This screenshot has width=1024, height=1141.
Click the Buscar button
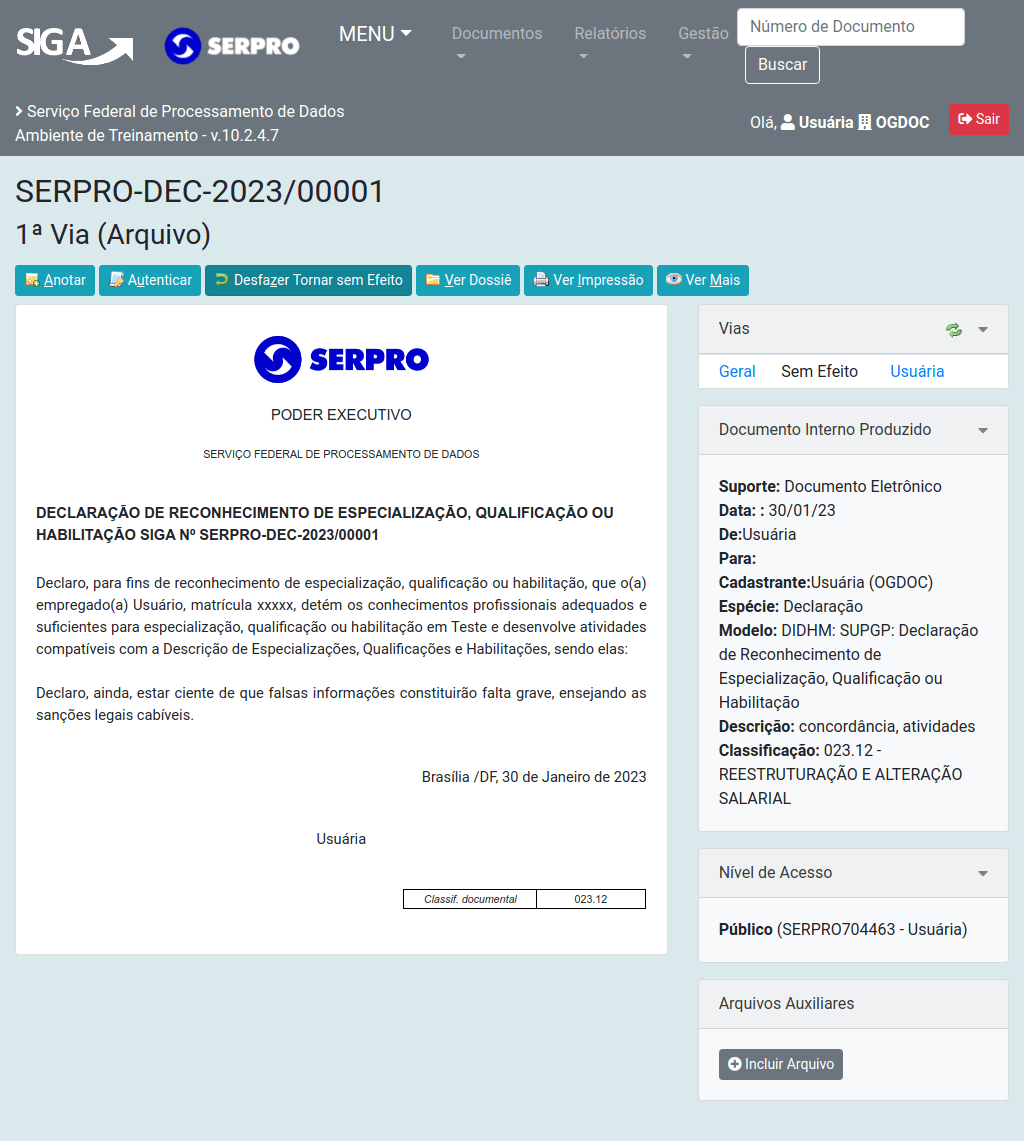pyautogui.click(x=782, y=65)
